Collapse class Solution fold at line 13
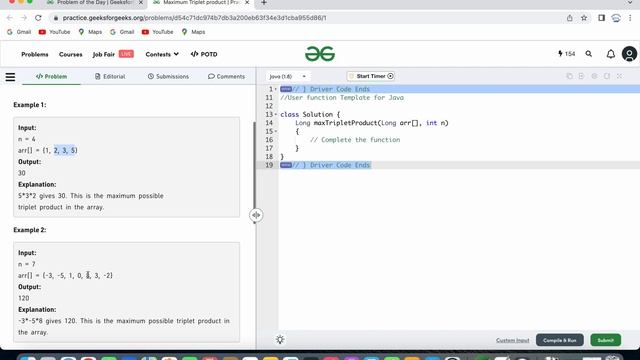This screenshot has height=360, width=640. coord(276,114)
